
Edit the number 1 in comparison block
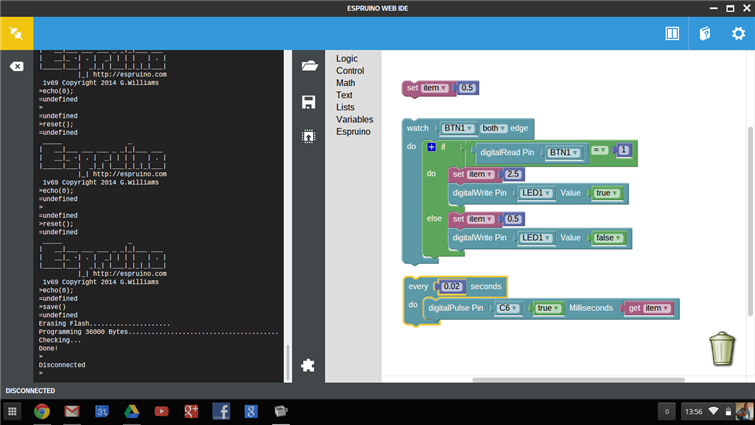(x=624, y=150)
